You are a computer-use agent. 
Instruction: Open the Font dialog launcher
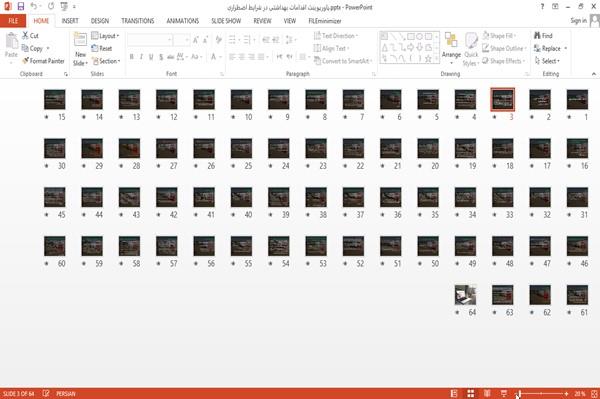(x=222, y=74)
